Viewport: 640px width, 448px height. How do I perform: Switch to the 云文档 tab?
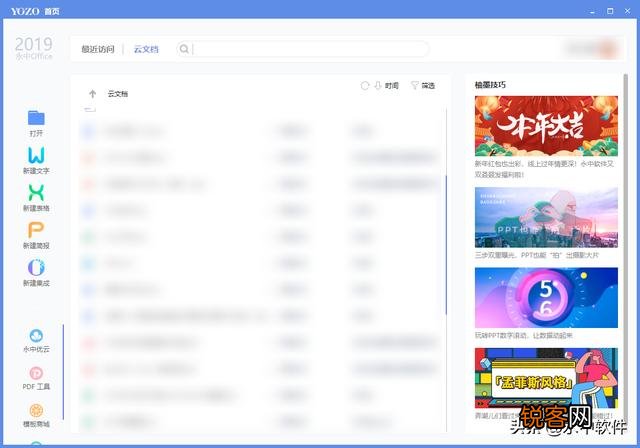146,49
